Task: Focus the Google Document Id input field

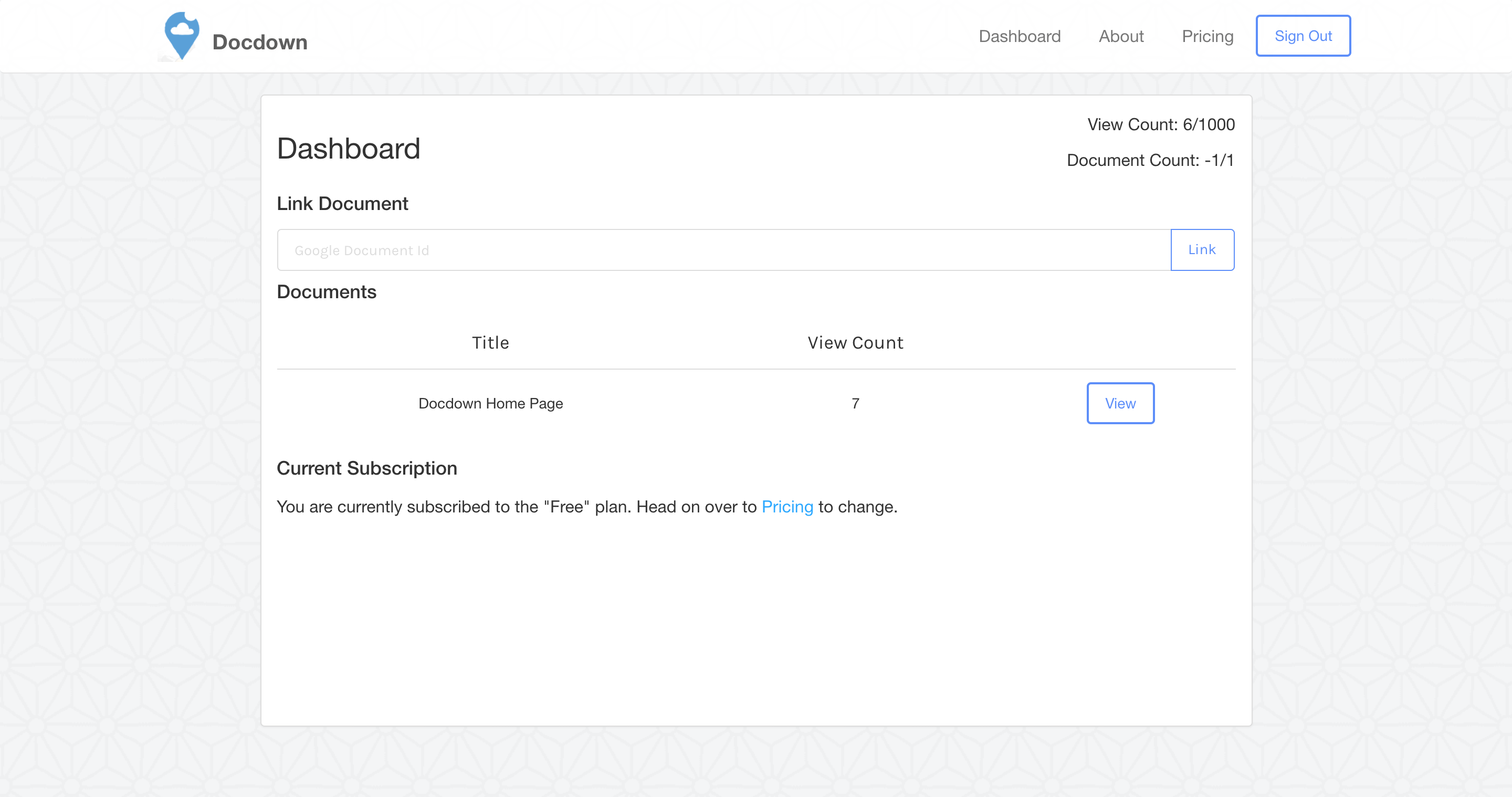Action: click(723, 250)
